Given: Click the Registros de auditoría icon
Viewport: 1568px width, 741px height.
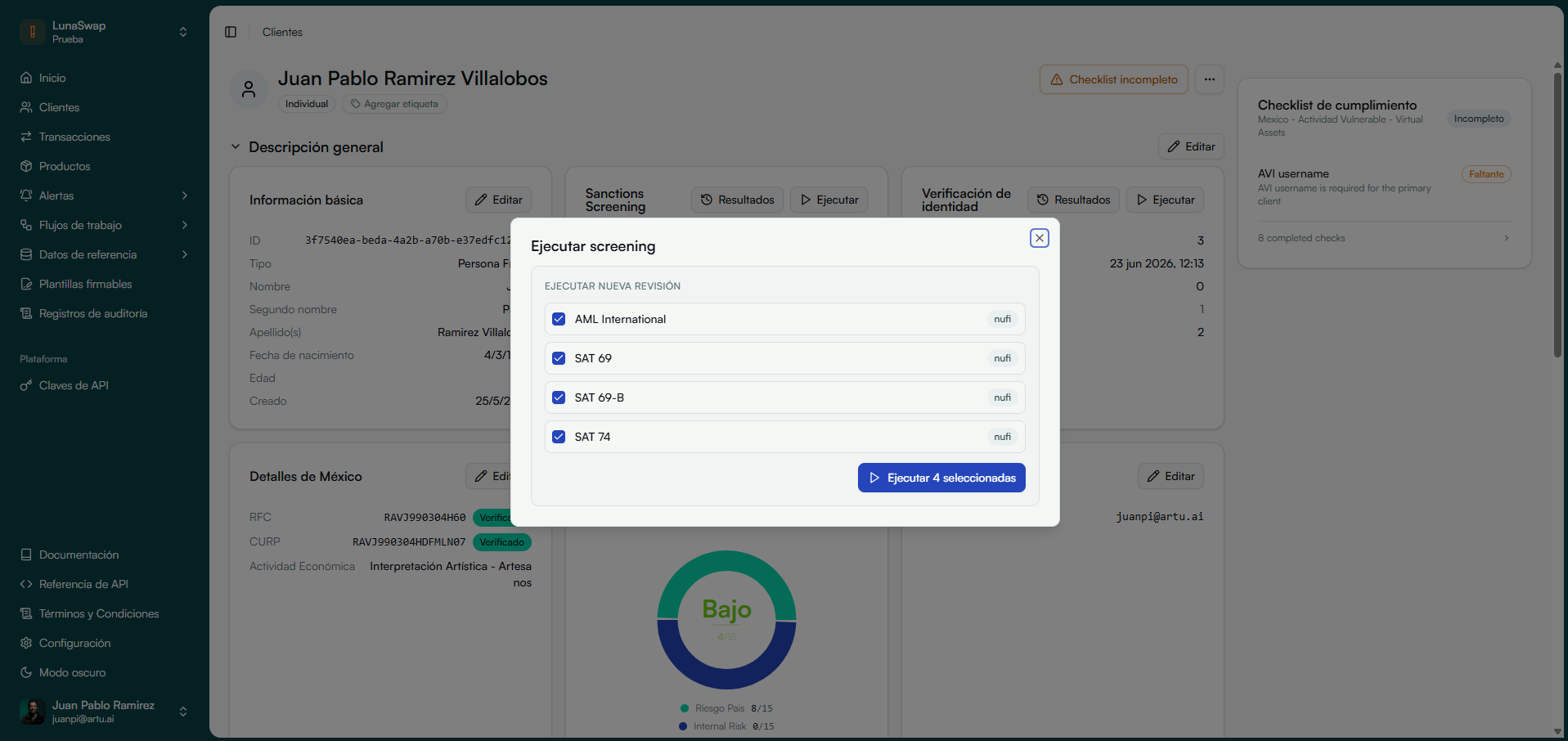Looking at the screenshot, I should point(26,313).
